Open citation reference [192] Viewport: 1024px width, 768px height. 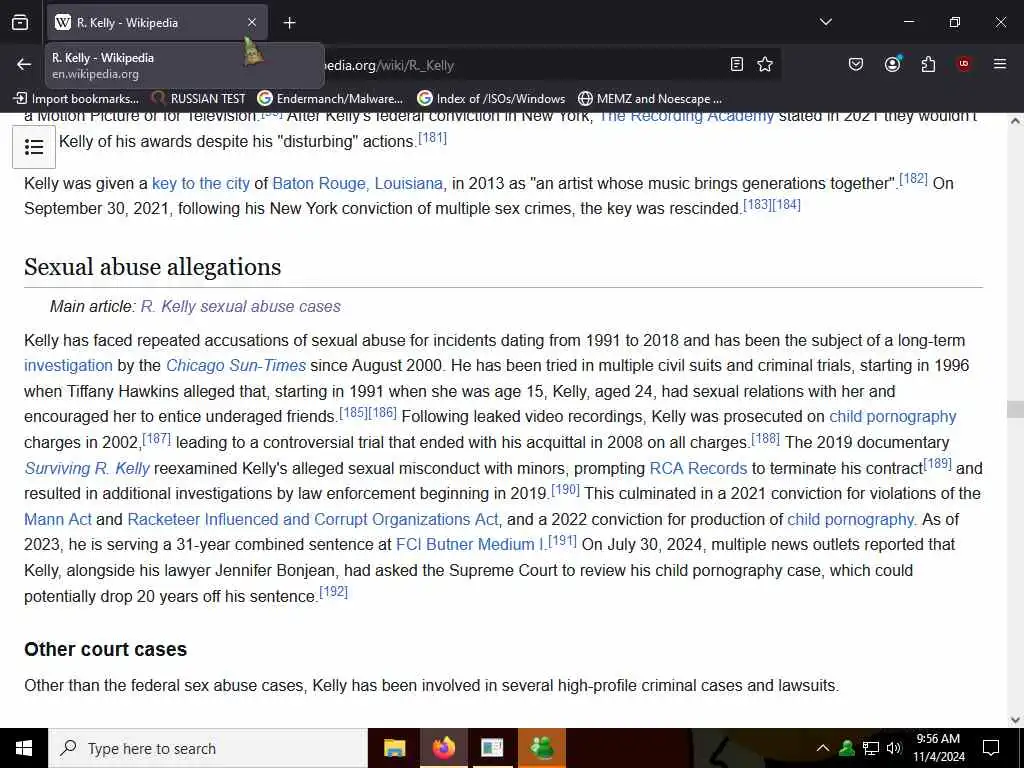pos(334,592)
